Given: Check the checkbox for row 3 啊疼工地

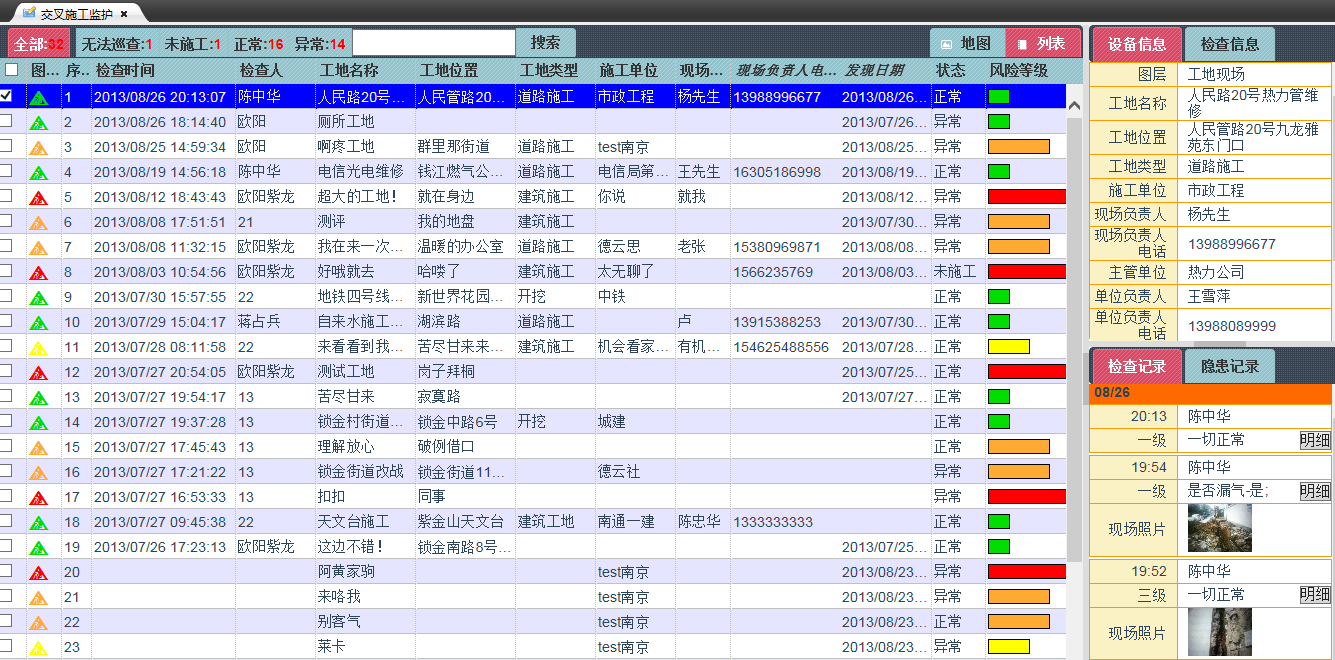Looking at the screenshot, I should tap(6, 146).
